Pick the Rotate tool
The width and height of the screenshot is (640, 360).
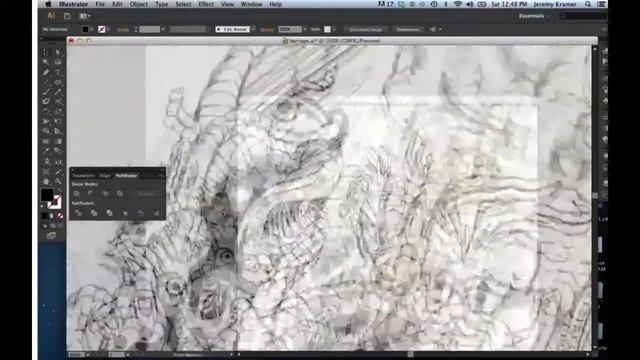pyautogui.click(x=46, y=111)
